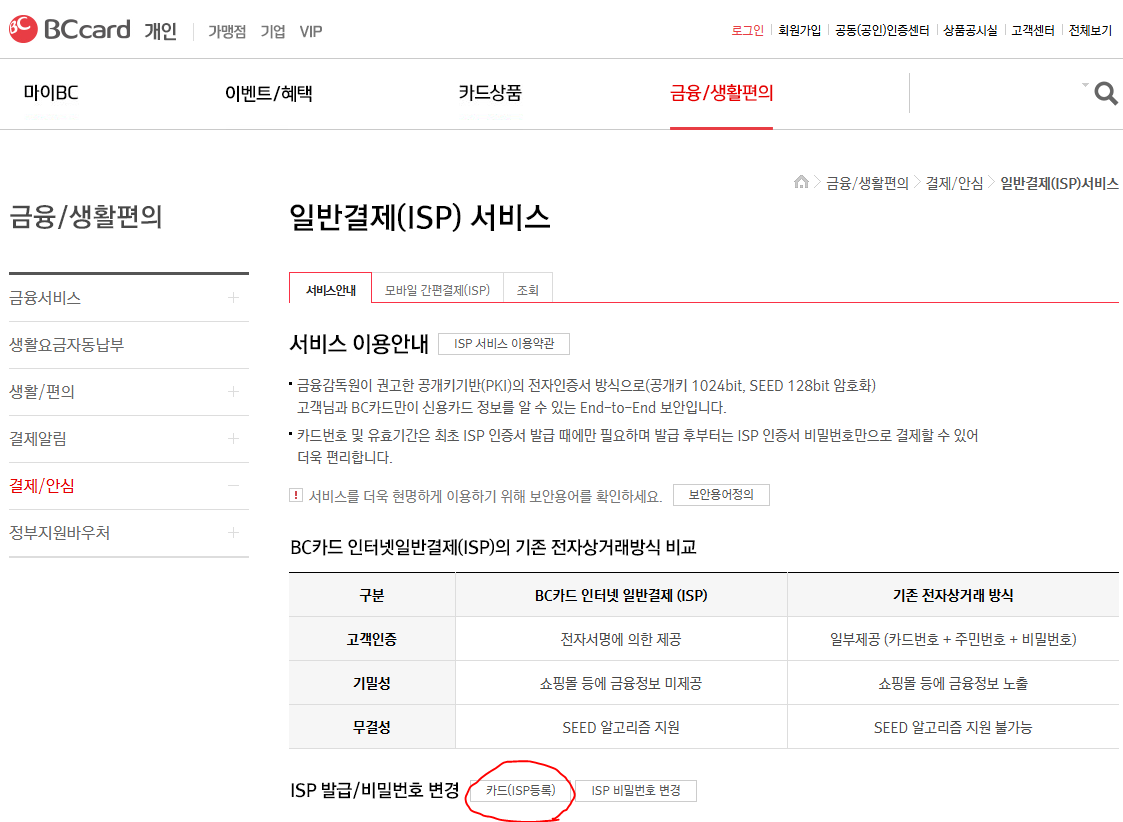Click the home icon in breadcrumb

point(801,183)
